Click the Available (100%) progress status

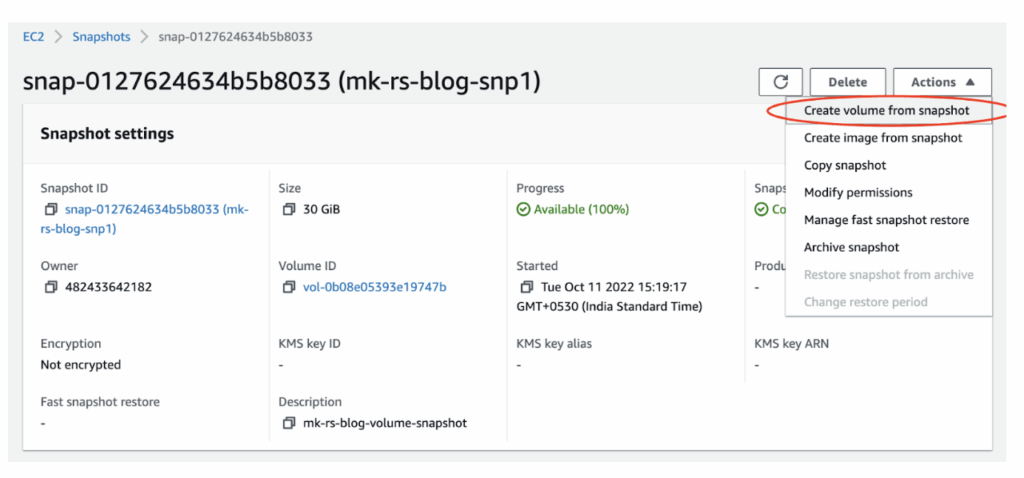(x=580, y=210)
